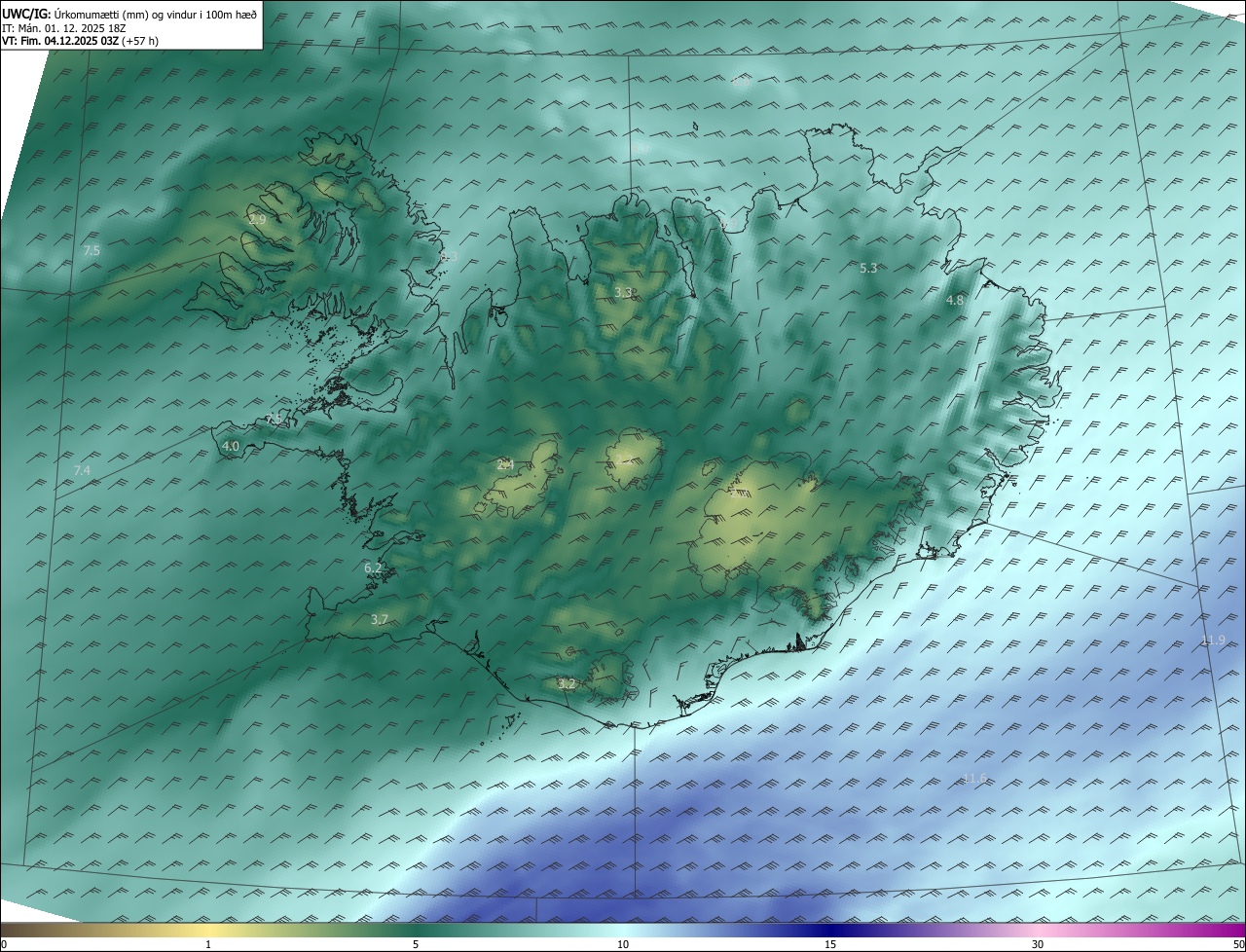
Task: Click the '15' tick on the color scale
Action: [x=830, y=945]
